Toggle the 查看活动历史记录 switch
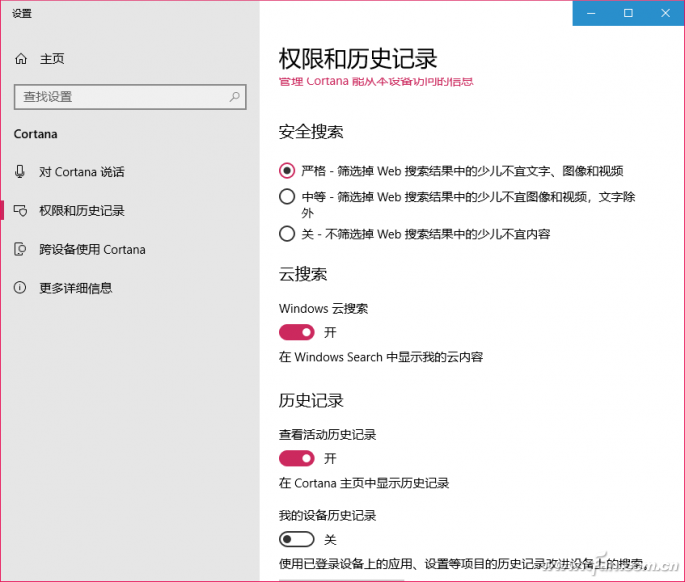Image resolution: width=685 pixels, height=582 pixels. pyautogui.click(x=297, y=458)
